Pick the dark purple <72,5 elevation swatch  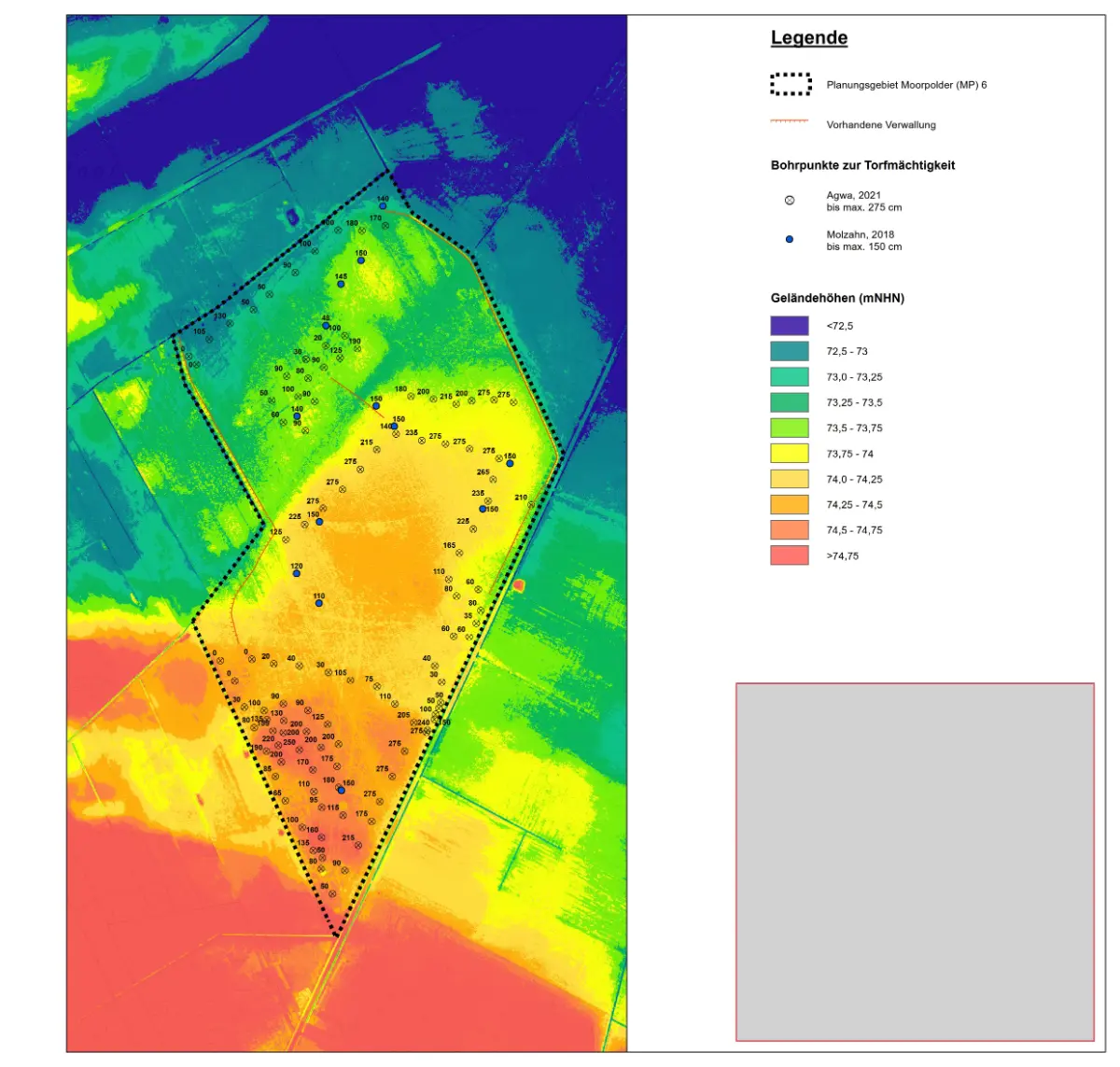pyautogui.click(x=790, y=326)
